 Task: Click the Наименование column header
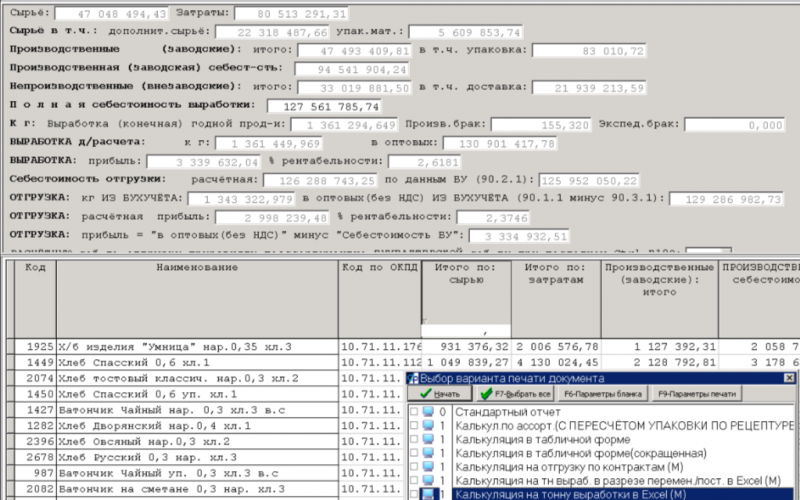196,268
